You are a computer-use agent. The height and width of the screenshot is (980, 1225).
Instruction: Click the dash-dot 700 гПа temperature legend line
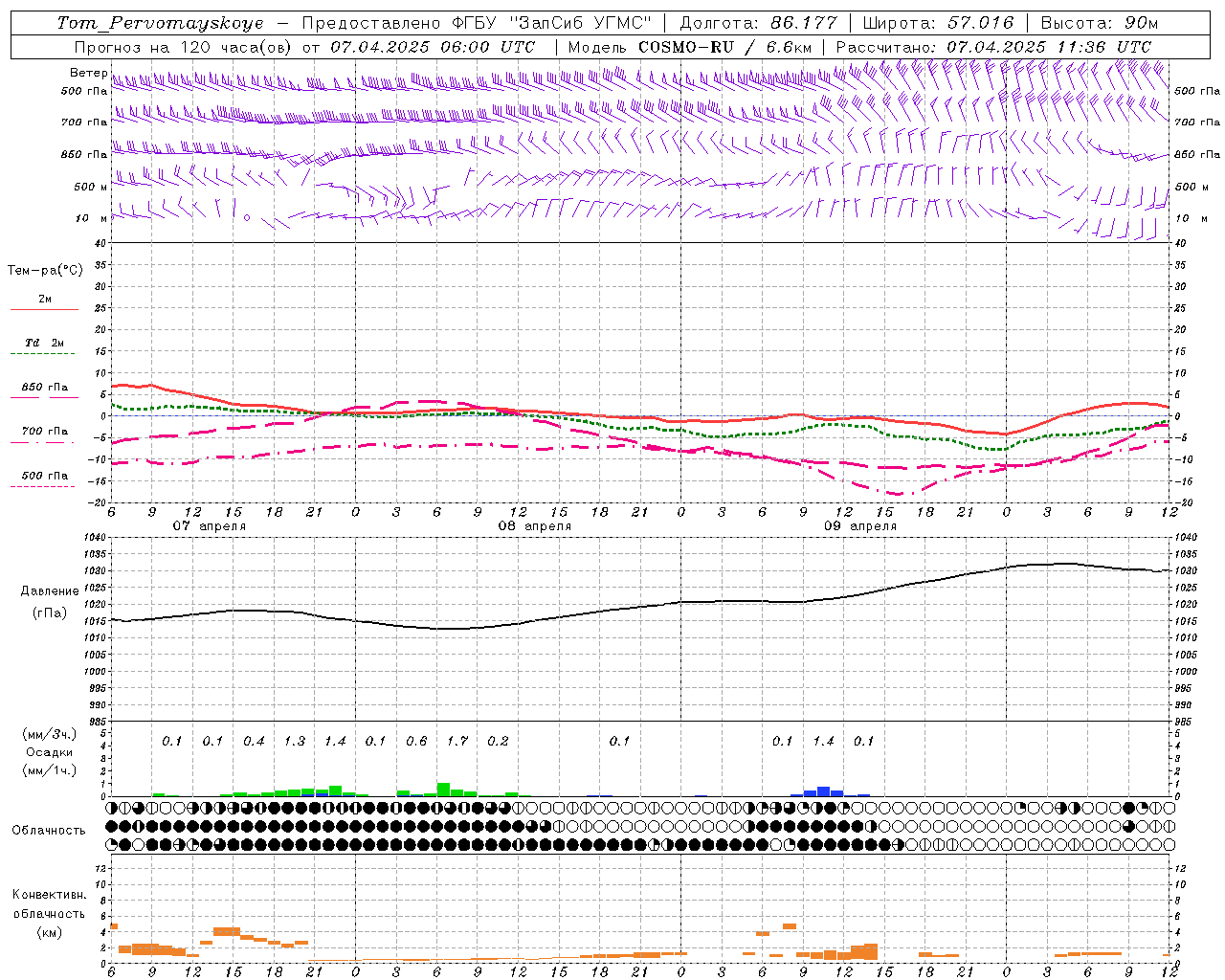coord(44,442)
